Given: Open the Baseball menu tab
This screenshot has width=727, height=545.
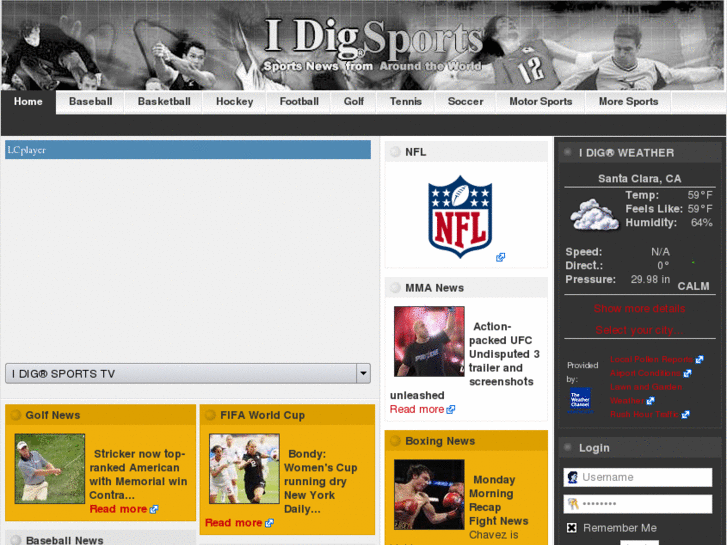Looking at the screenshot, I should 90,102.
